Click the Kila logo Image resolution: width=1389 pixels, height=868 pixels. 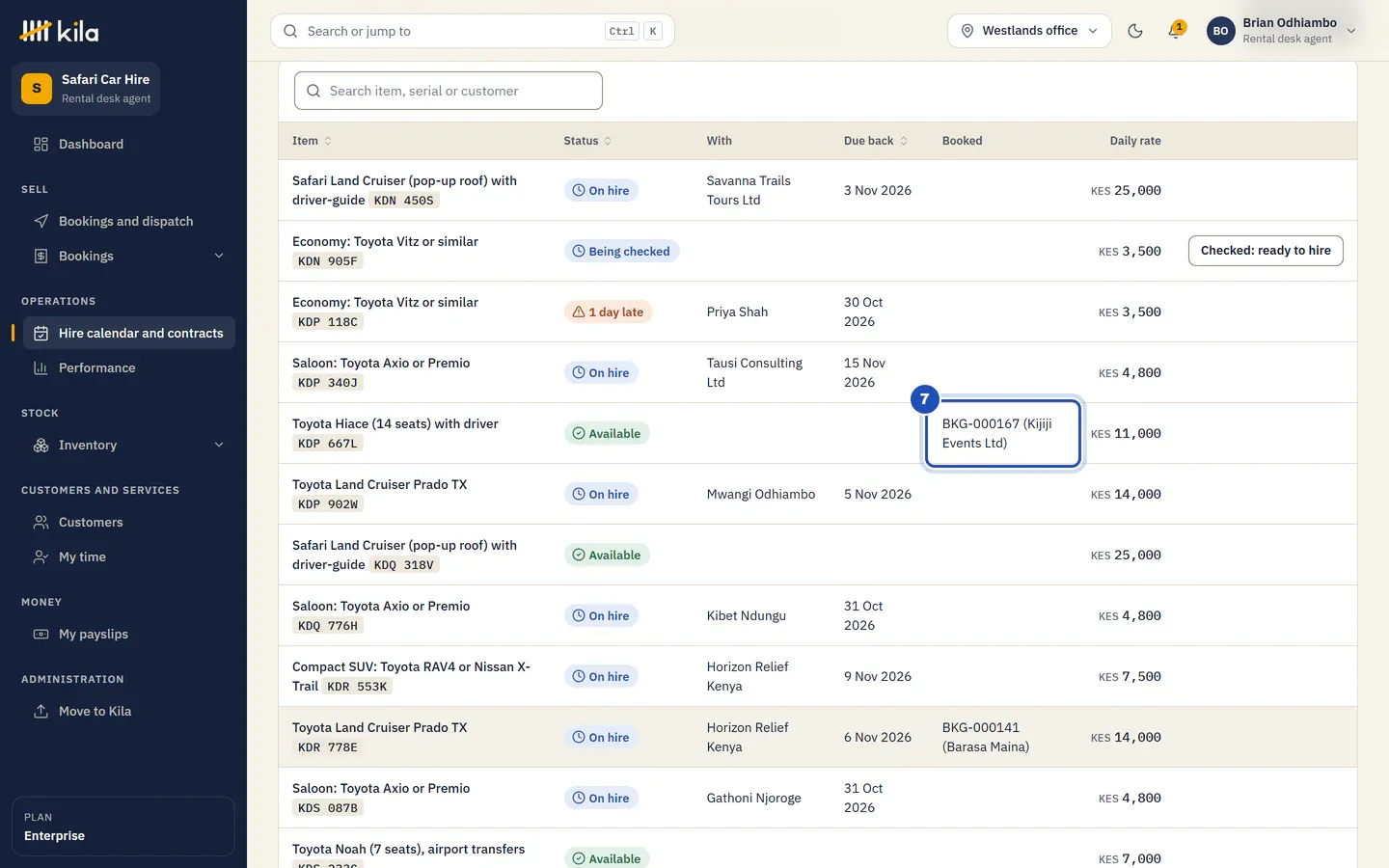(59, 32)
